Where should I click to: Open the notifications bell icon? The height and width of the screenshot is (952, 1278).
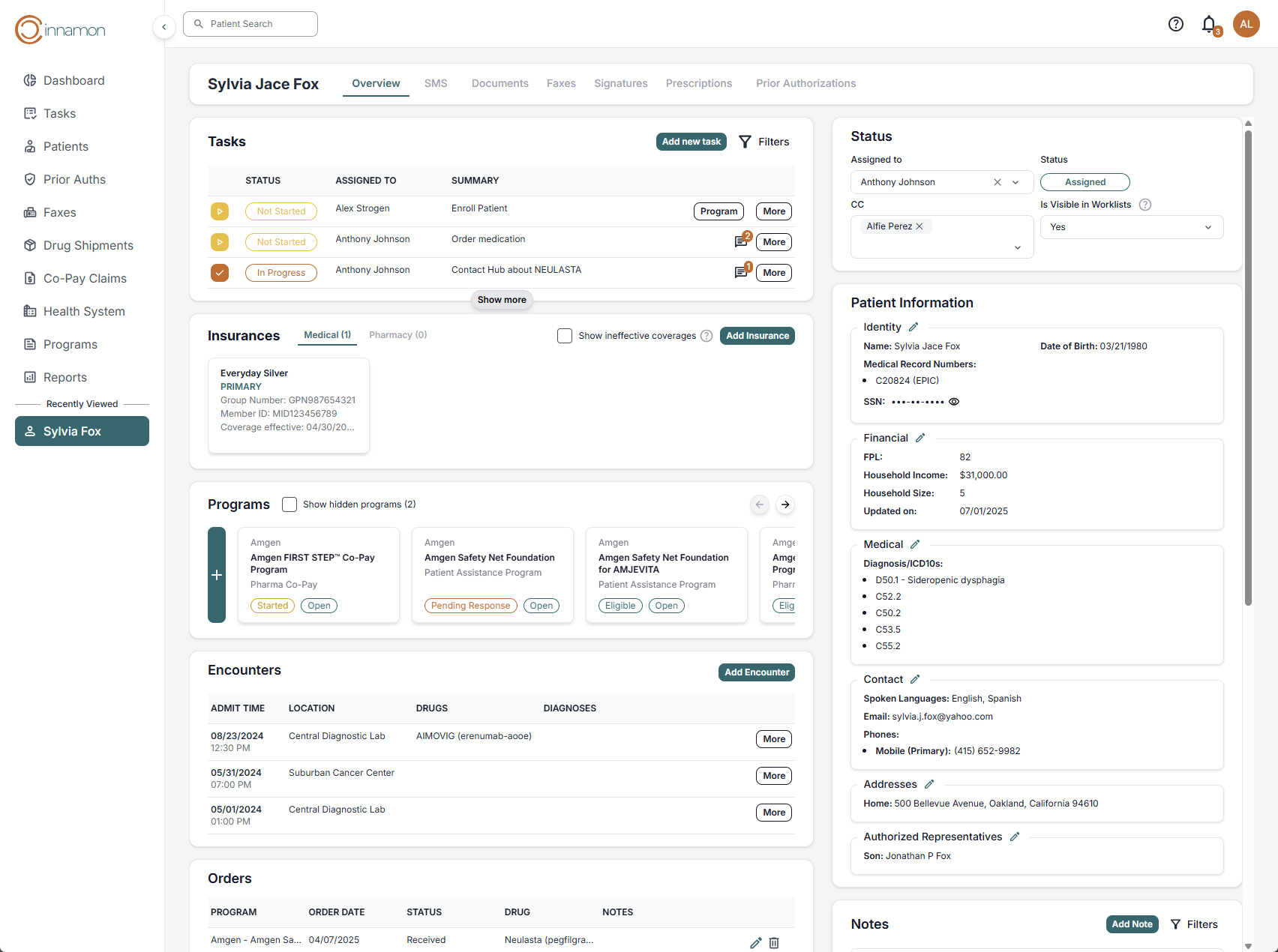click(x=1208, y=24)
